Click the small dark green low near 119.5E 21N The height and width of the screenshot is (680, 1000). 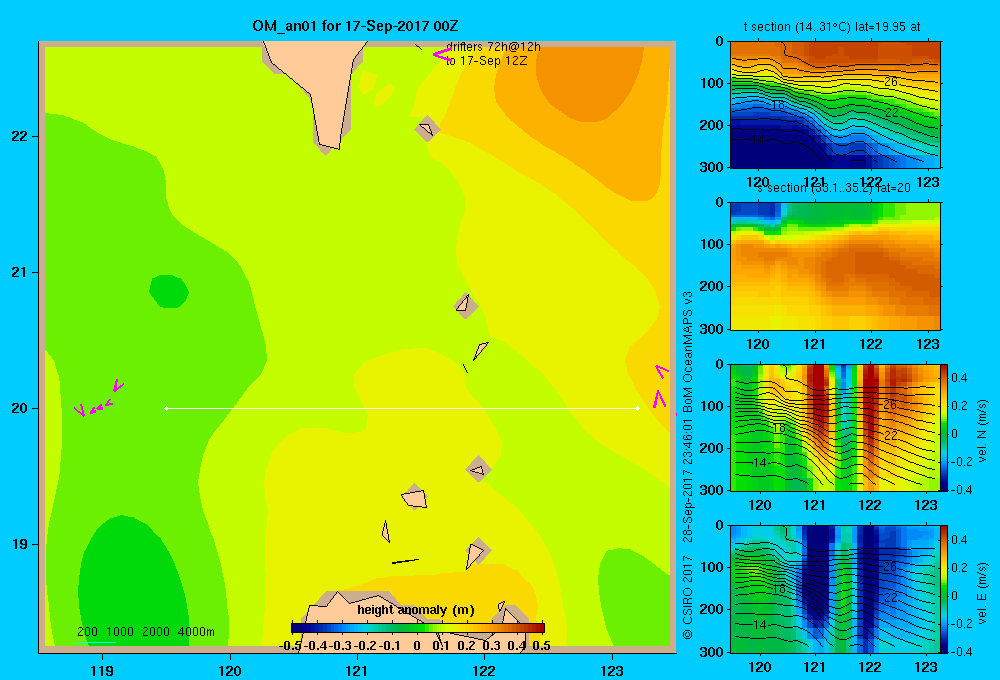coord(169,292)
